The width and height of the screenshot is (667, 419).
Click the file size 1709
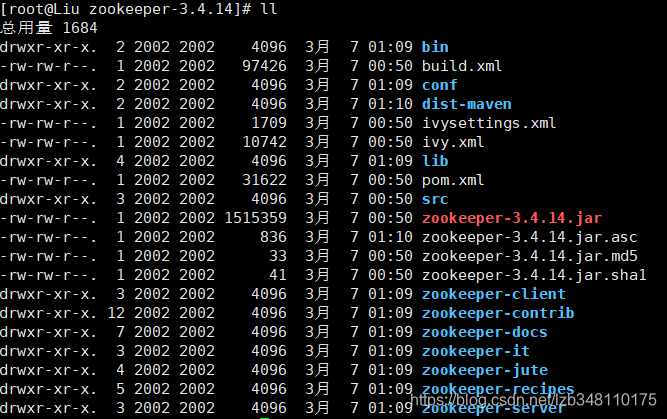269,123
